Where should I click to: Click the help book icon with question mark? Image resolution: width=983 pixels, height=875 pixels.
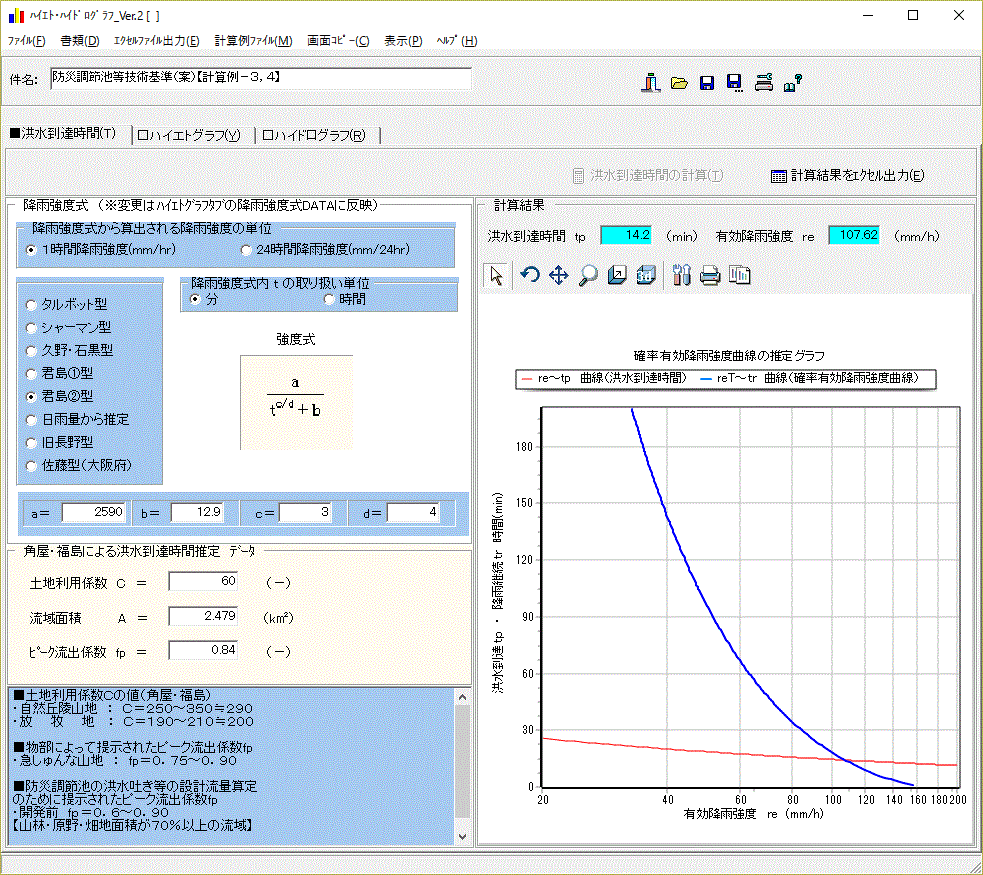point(793,83)
